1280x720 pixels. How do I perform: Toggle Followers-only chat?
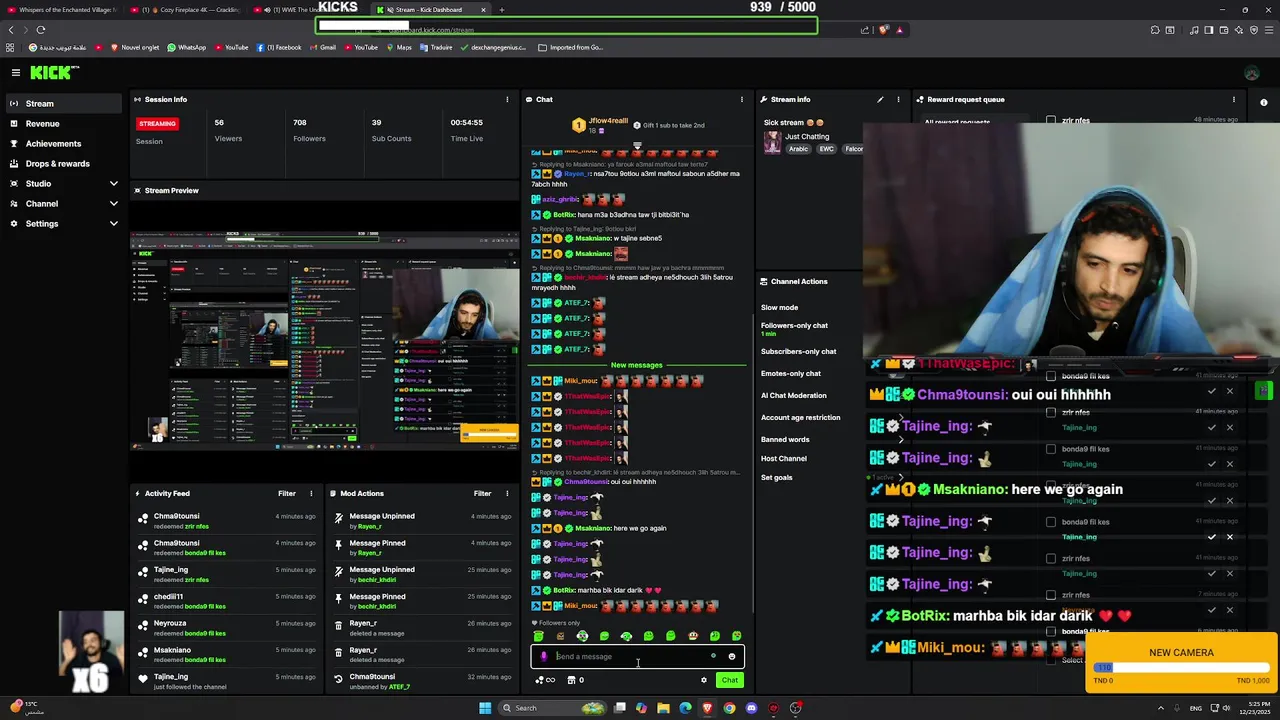coord(794,326)
